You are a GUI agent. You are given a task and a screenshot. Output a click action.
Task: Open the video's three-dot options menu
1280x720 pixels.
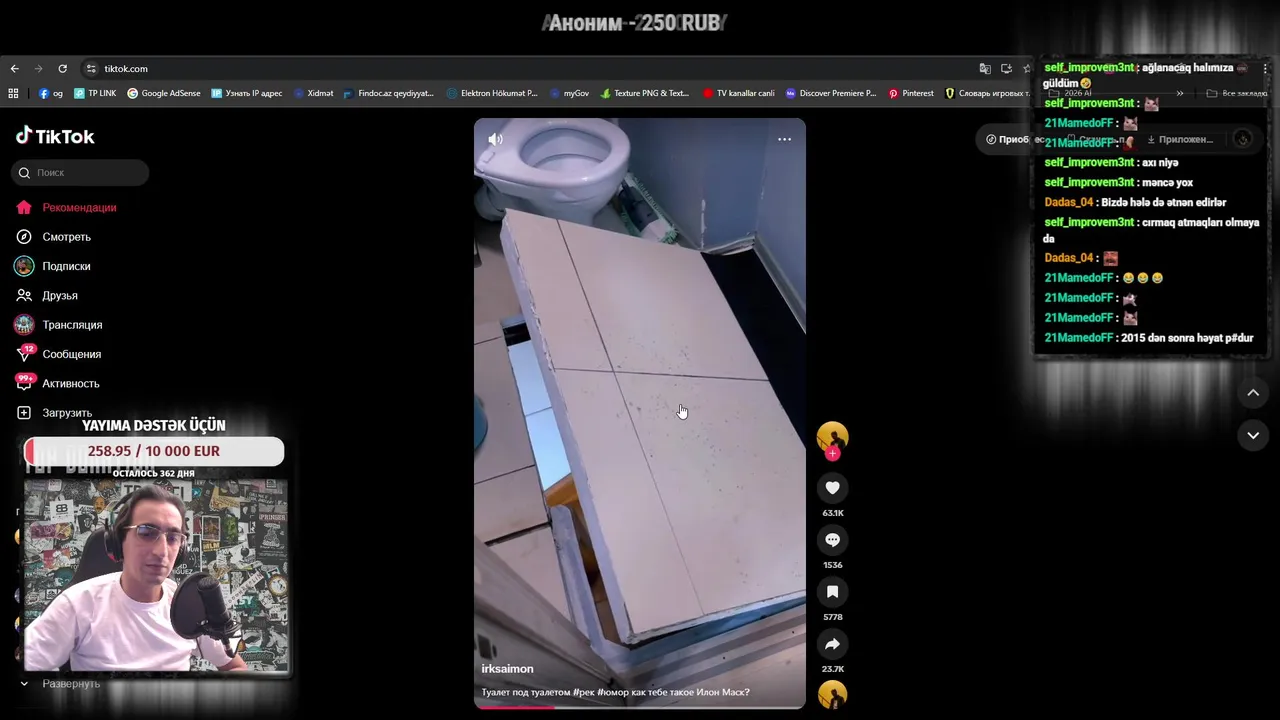click(x=785, y=139)
